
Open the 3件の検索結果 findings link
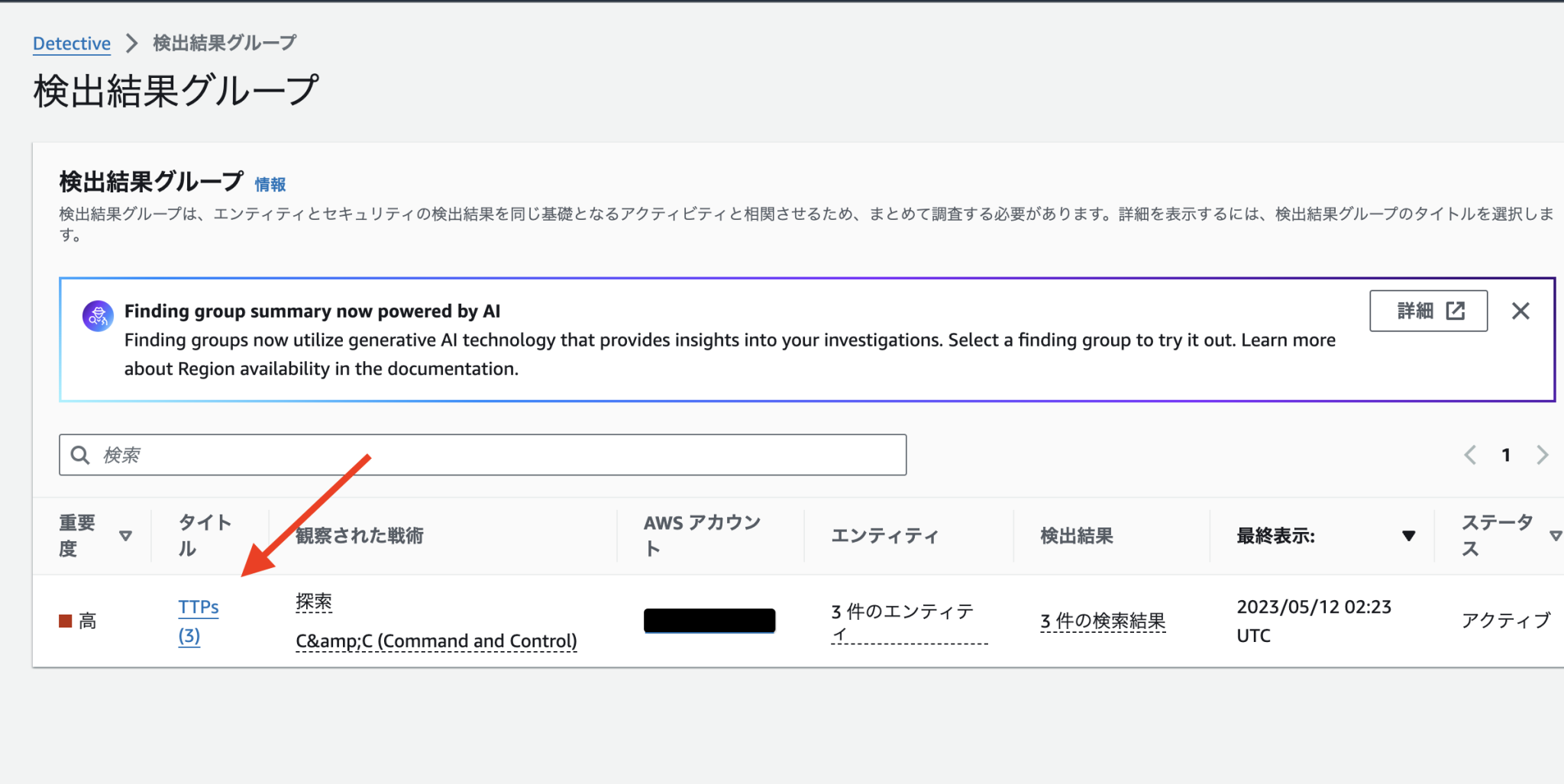(1101, 621)
